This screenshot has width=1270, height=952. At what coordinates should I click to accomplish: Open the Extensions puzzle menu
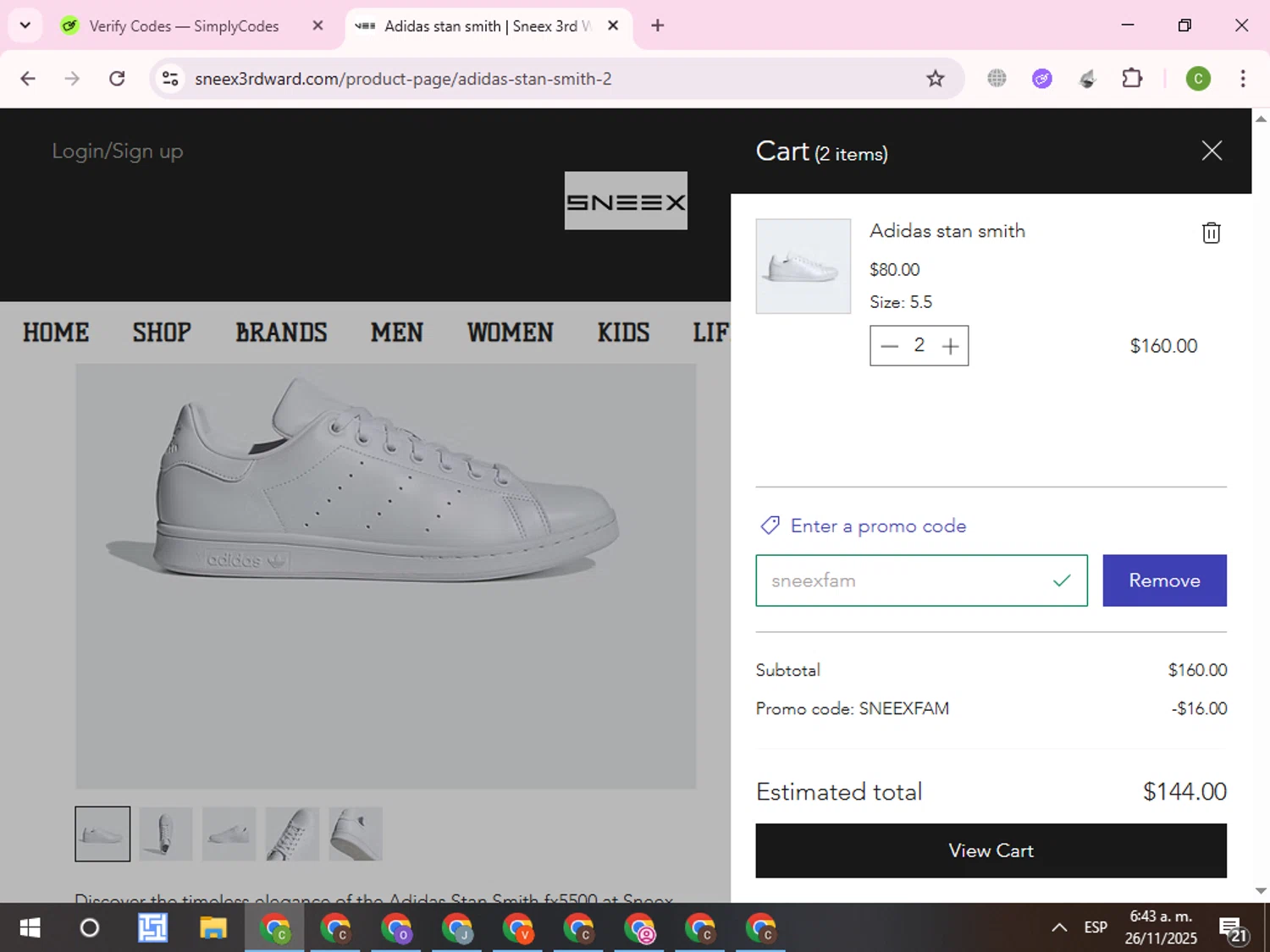1132,79
